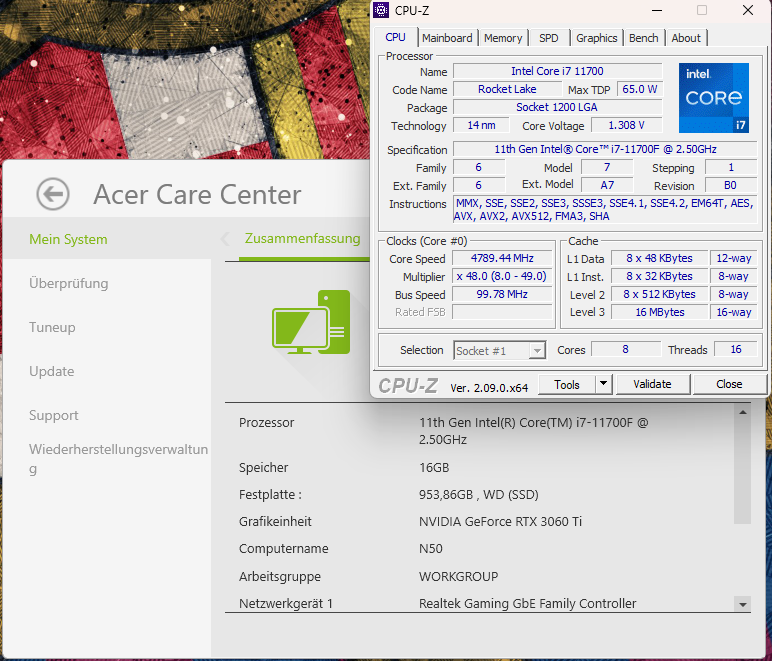Screen dimensions: 772x661
Task: Click the Code Name value 'Rocket Lake'
Action: pyautogui.click(x=507, y=90)
